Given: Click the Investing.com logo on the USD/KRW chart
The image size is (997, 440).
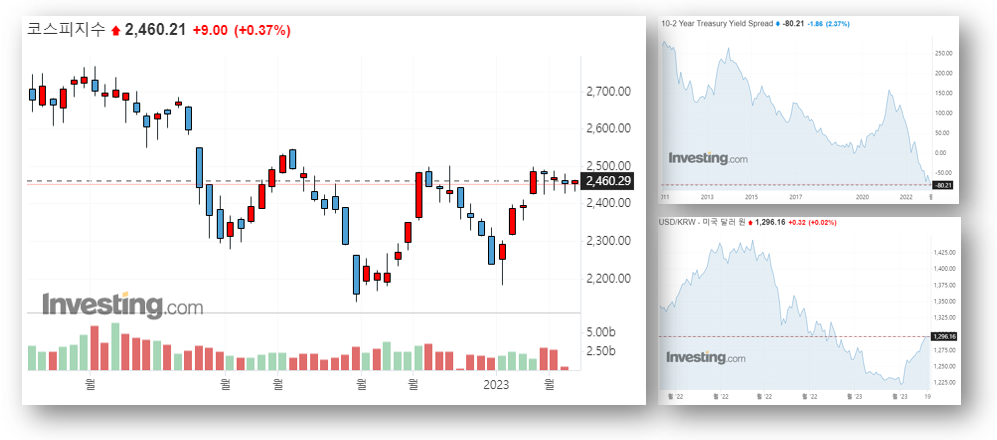Looking at the screenshot, I should click(x=706, y=357).
